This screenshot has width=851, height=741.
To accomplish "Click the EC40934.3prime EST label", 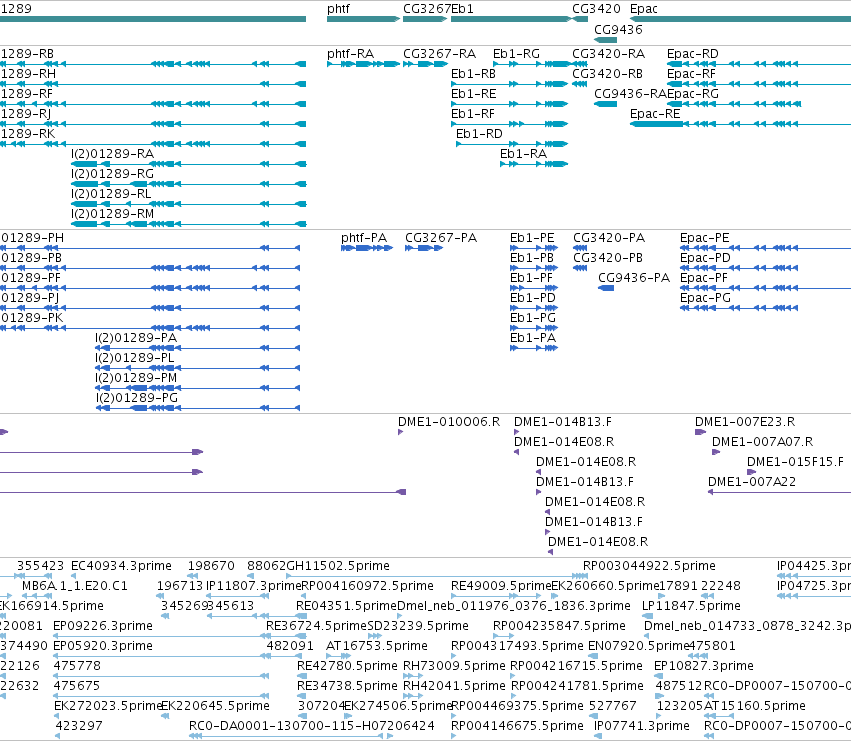I will (x=121, y=566).
